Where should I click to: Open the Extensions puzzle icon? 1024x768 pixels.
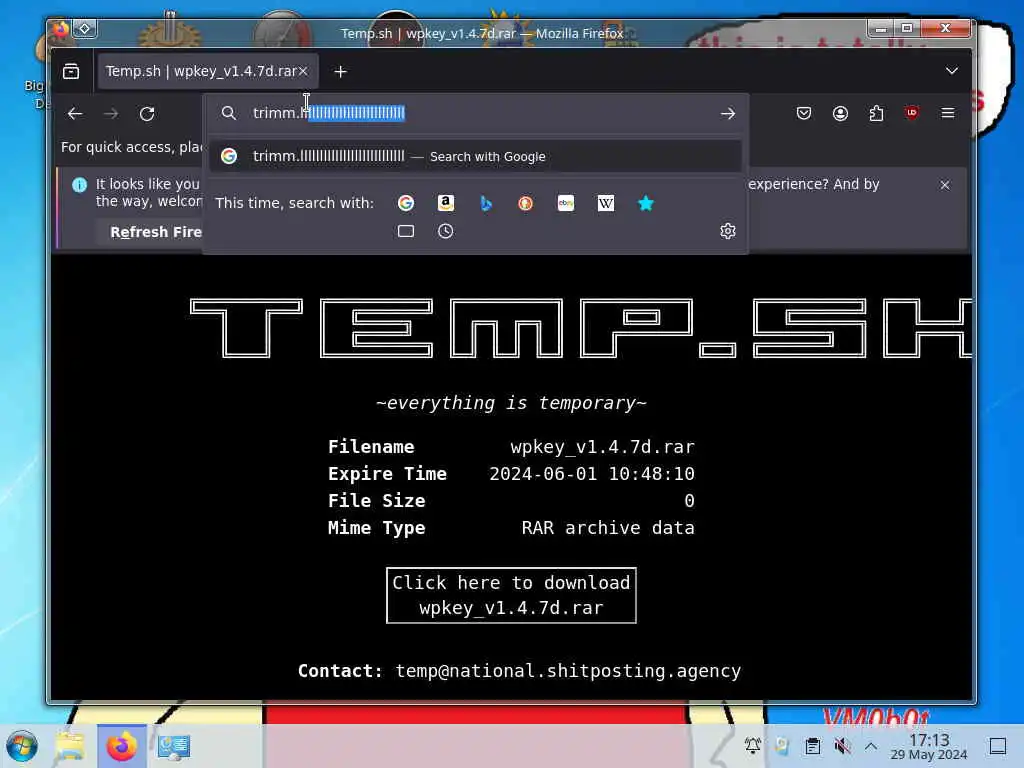[876, 114]
